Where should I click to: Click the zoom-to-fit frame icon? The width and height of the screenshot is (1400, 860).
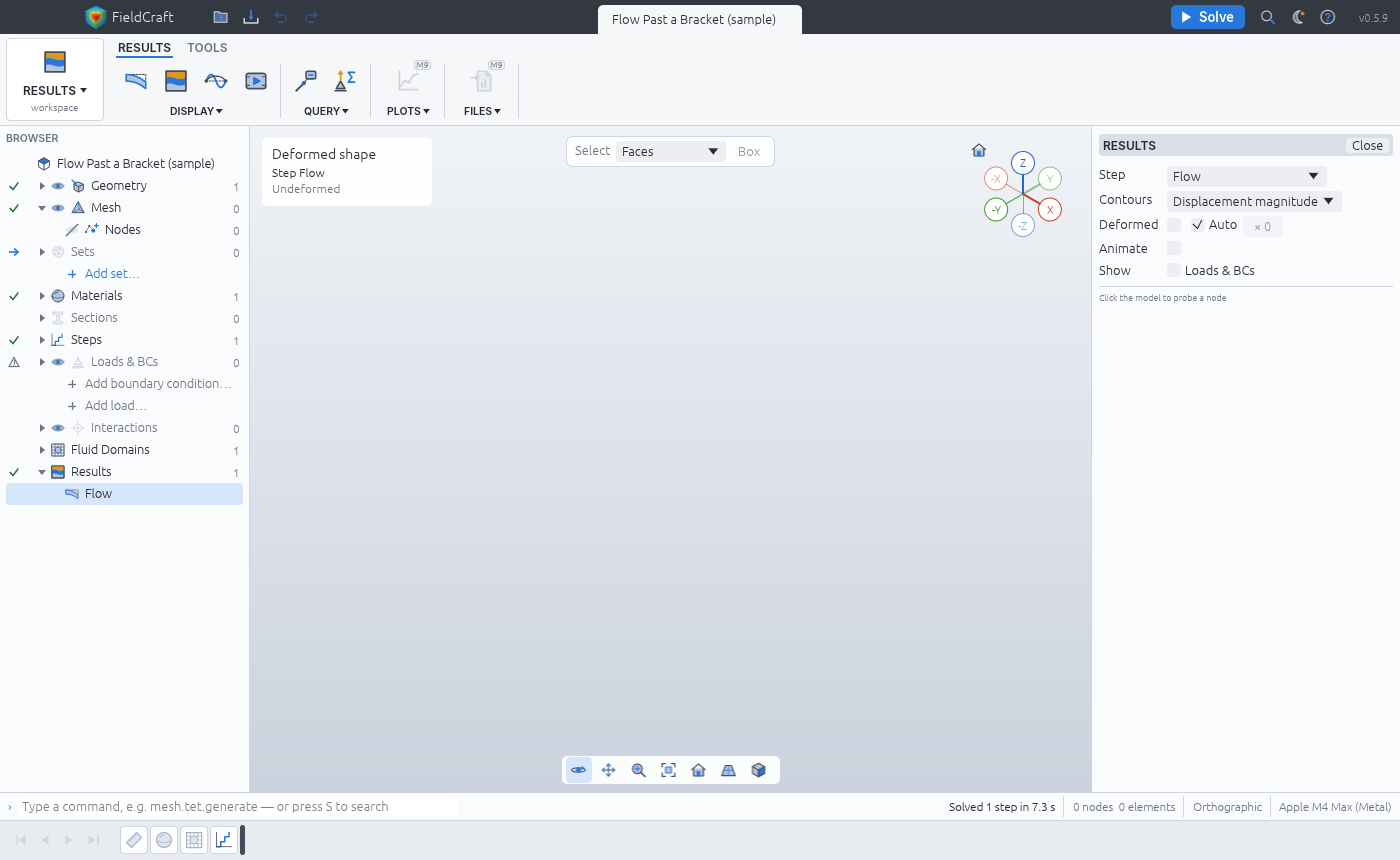pos(668,770)
